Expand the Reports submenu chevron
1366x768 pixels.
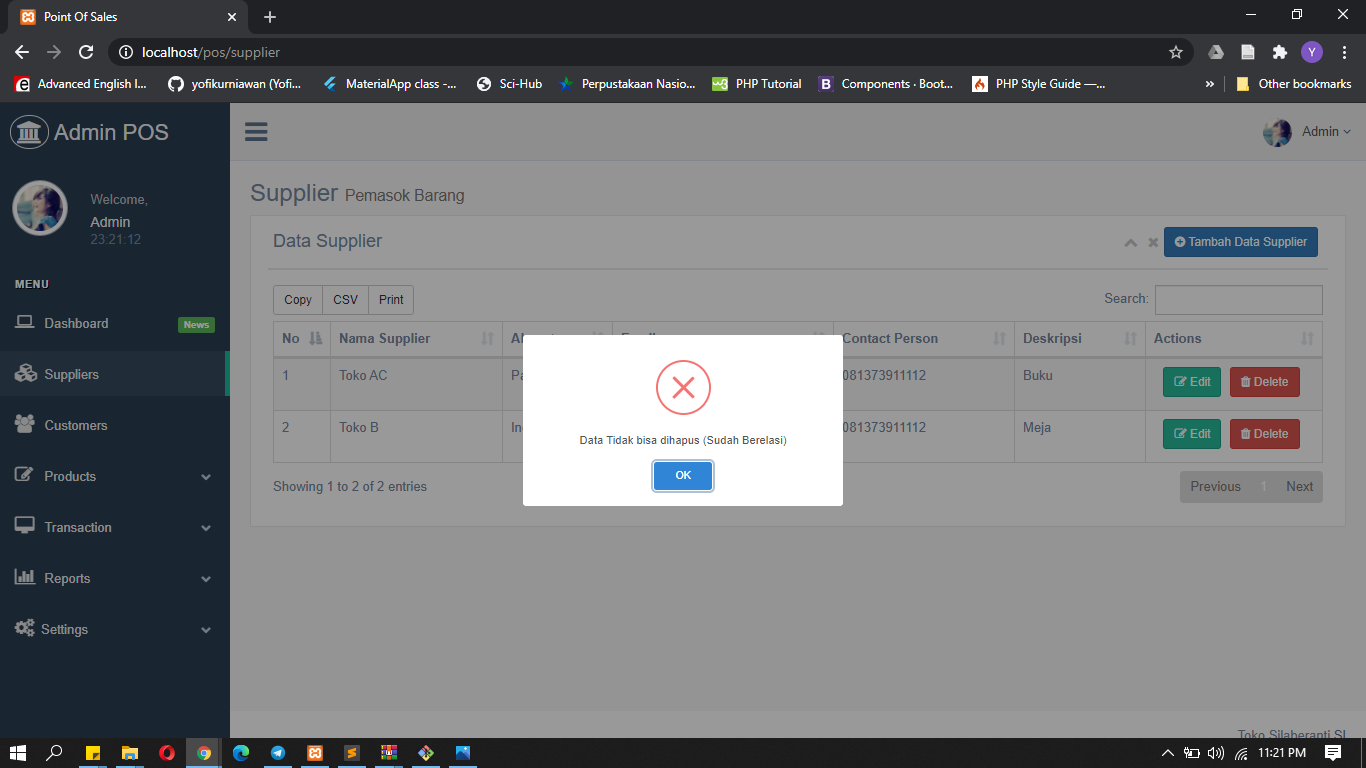[206, 578]
